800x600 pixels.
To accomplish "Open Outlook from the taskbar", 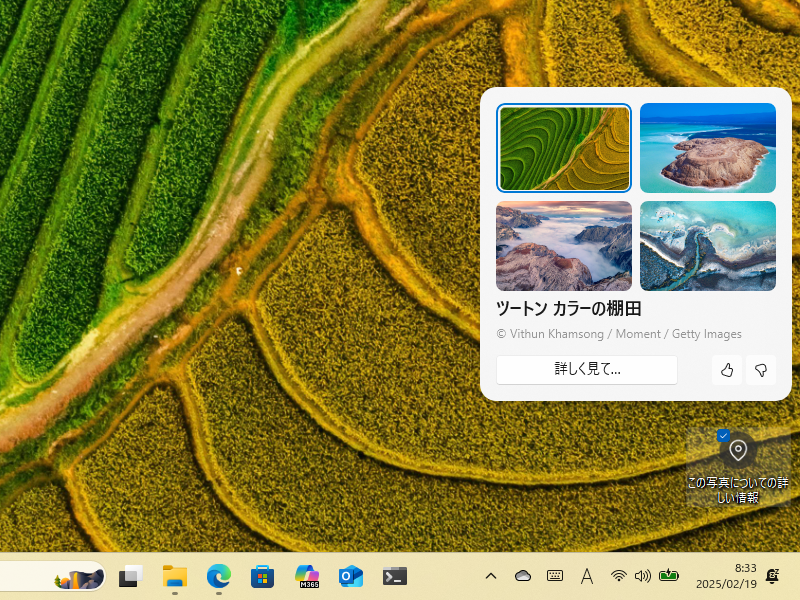I will pos(351,575).
